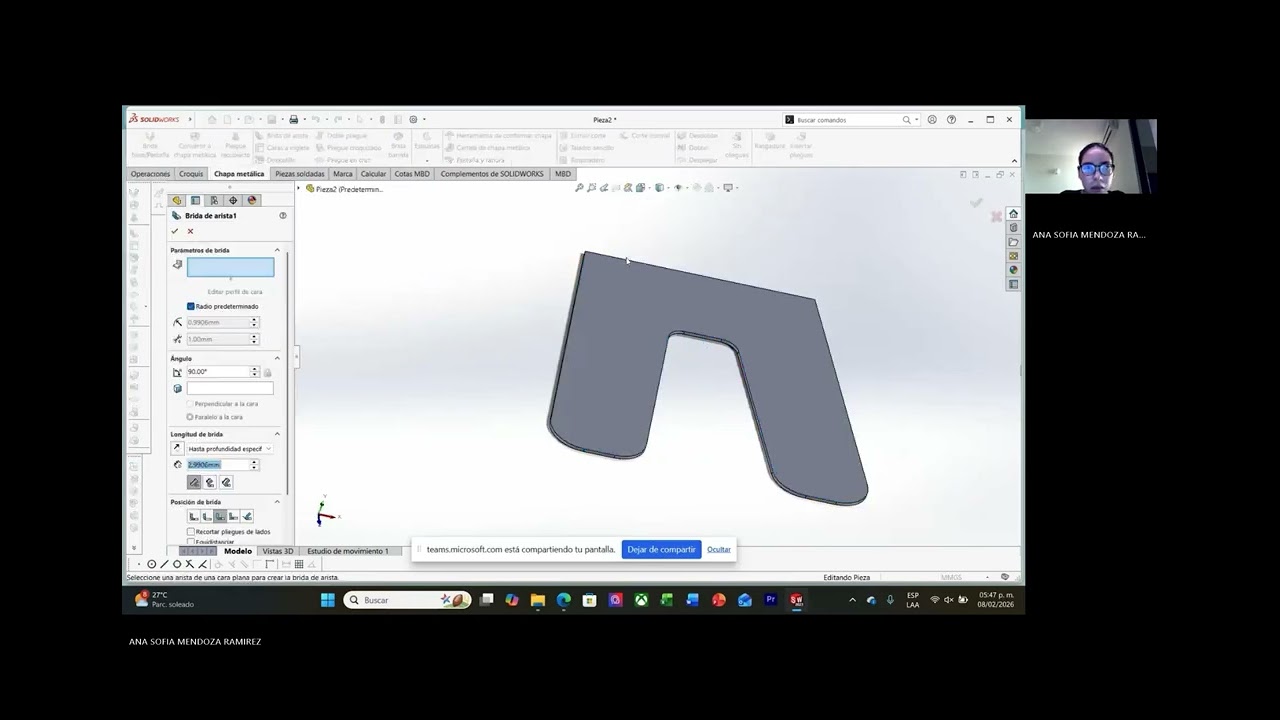Choose Bend from Virtual Sharp position

(x=233, y=516)
